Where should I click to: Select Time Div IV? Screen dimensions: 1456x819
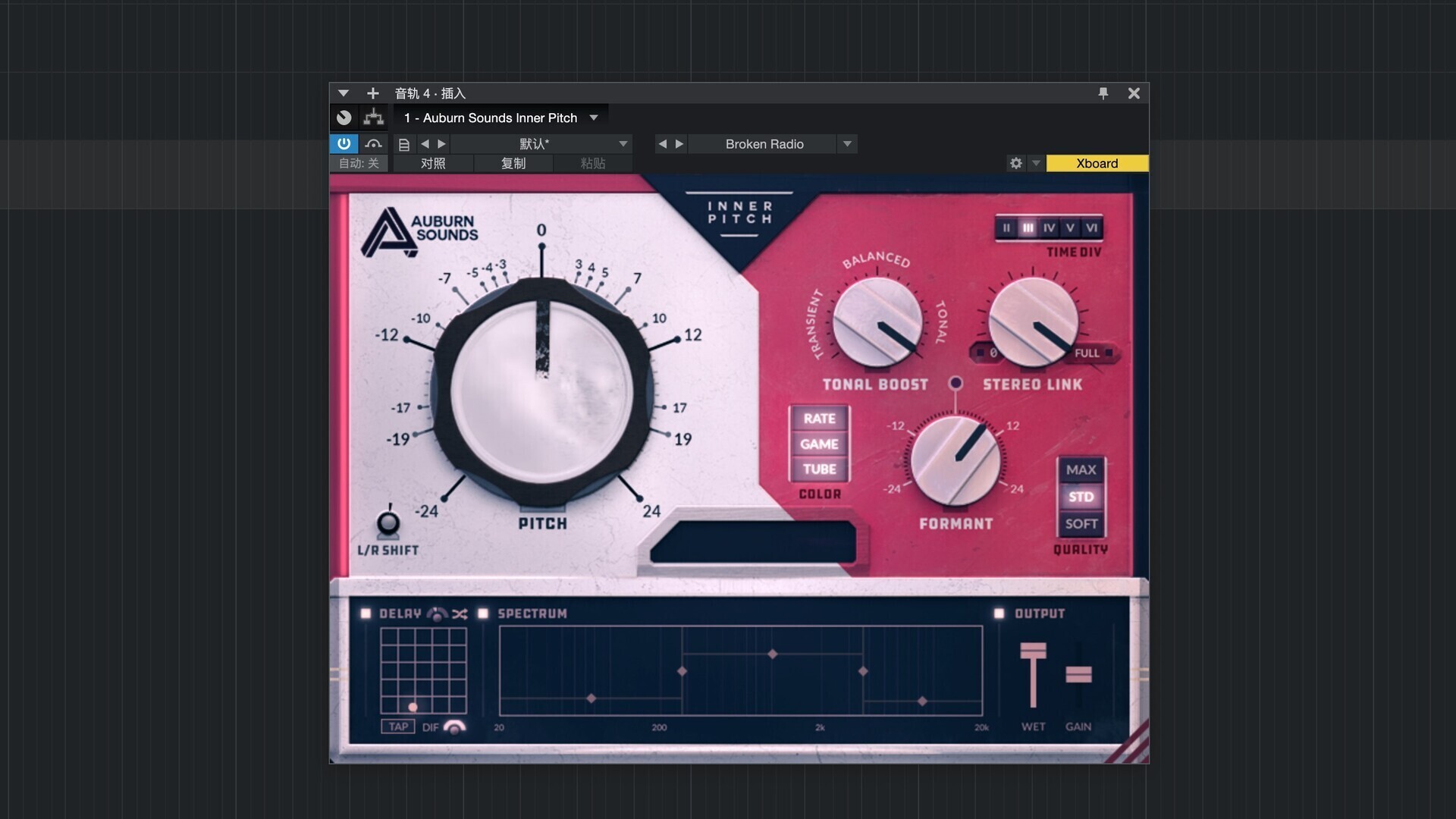(1049, 227)
